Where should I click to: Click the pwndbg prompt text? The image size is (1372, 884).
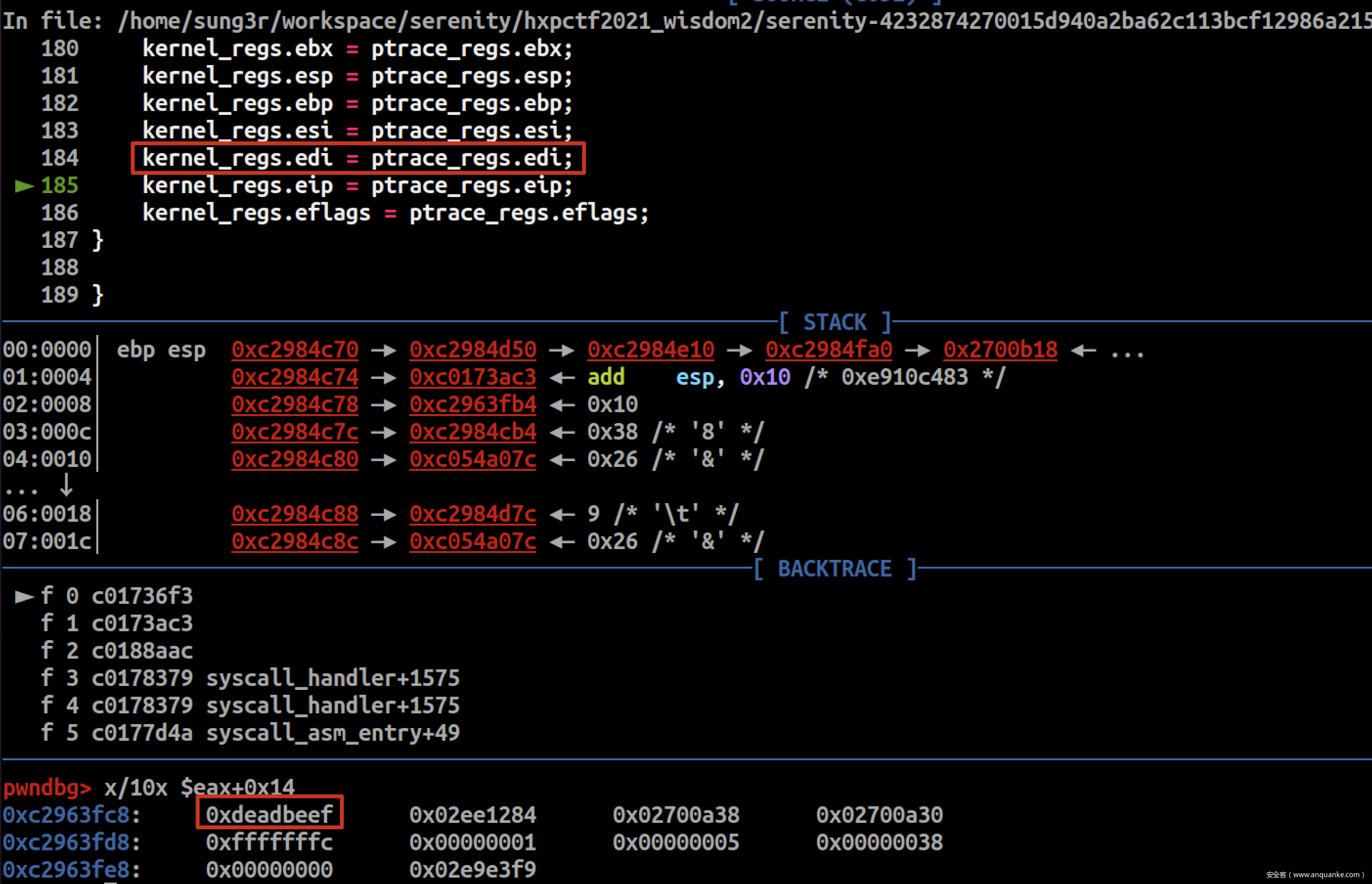(47, 787)
